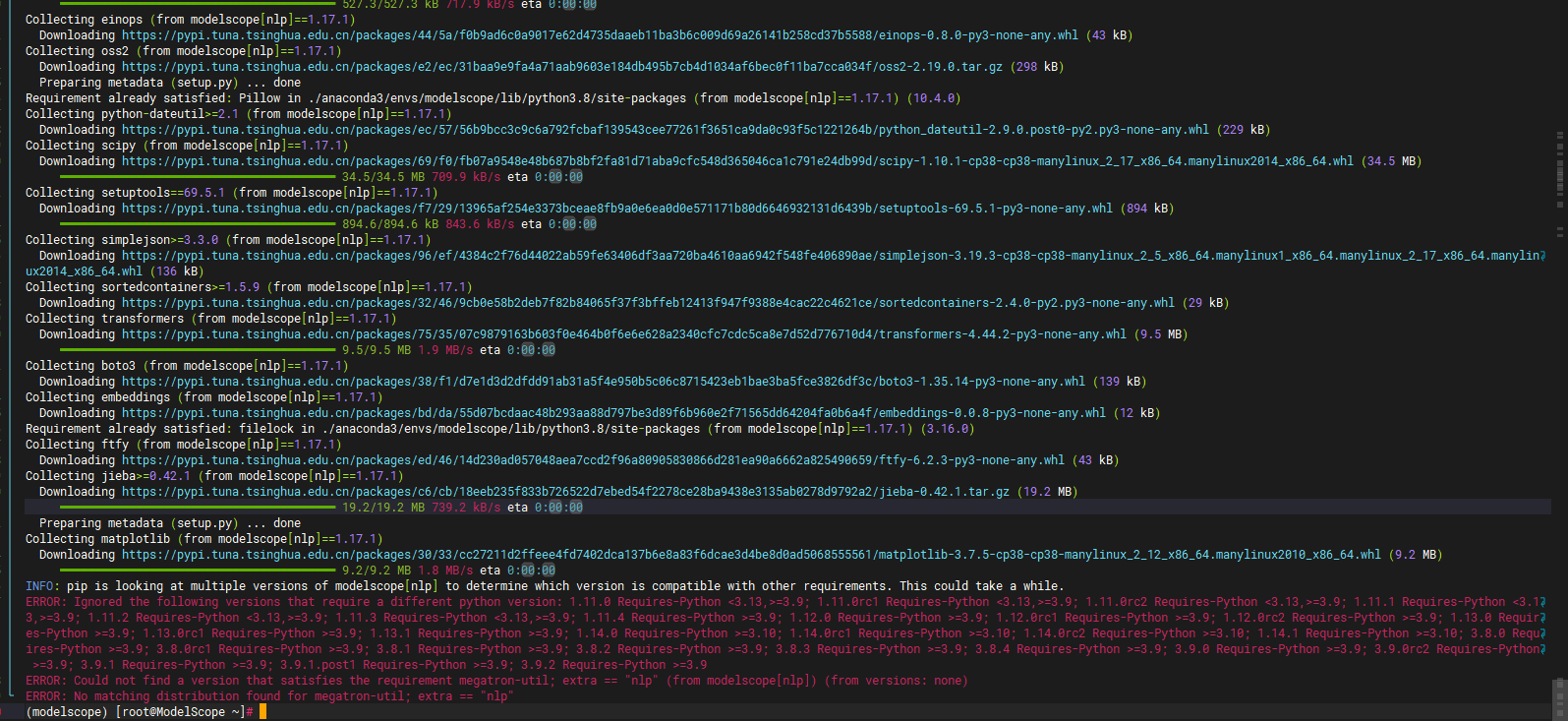Screen dimensions: 1568x721
Task: Click the scipy-1.10.1 wheel download link
Action: point(737,161)
